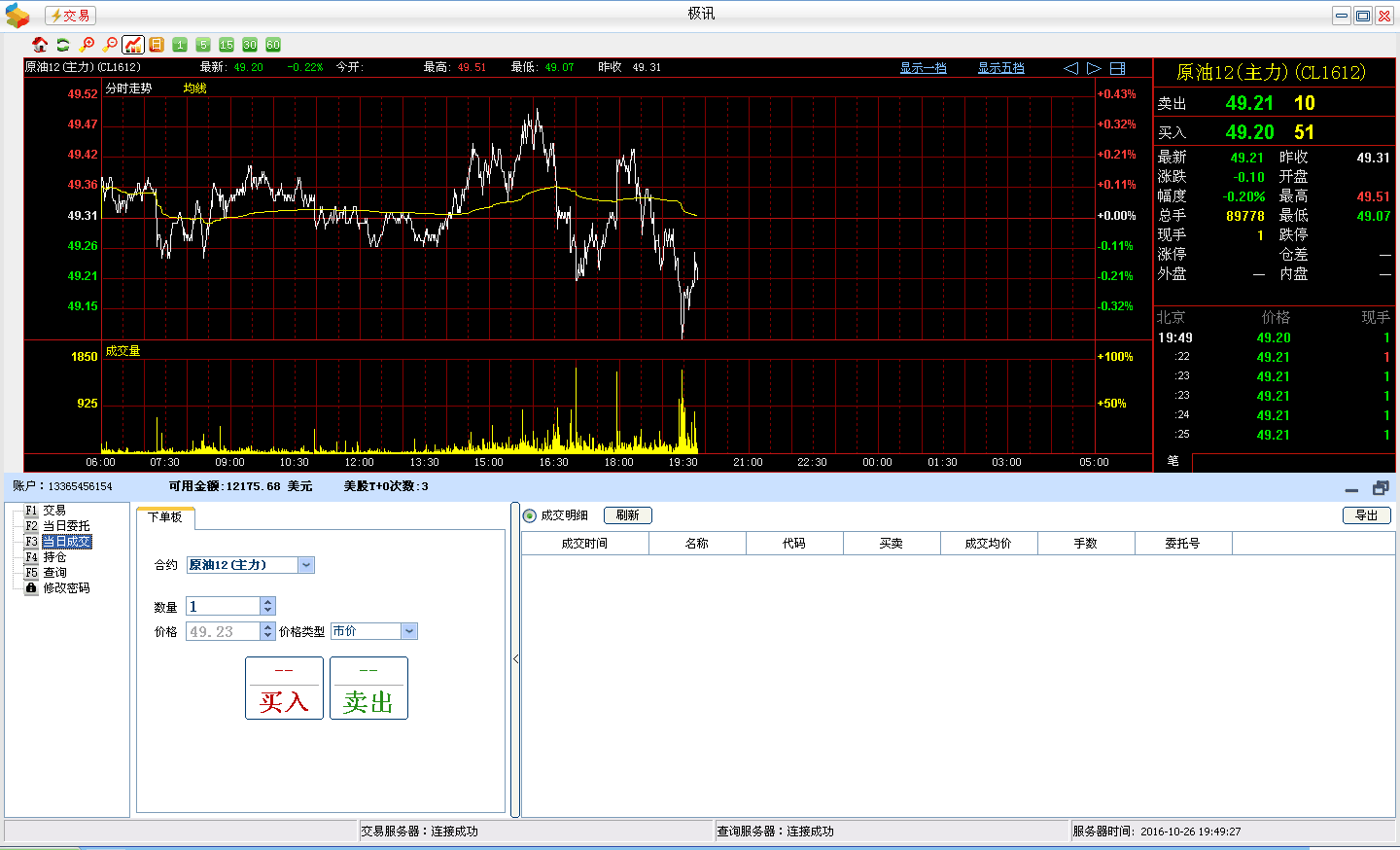The height and width of the screenshot is (850, 1400).
Task: Click 买入 bid price 49.20
Action: coord(1249,132)
